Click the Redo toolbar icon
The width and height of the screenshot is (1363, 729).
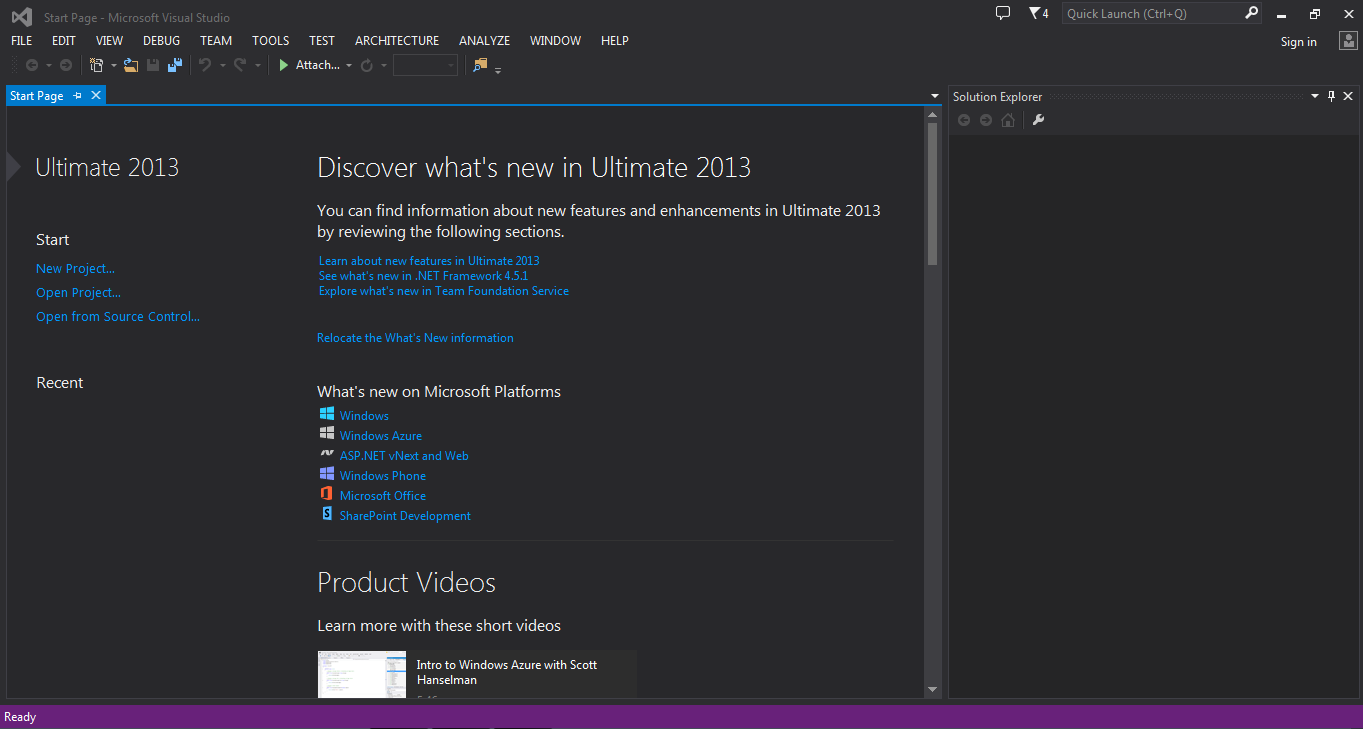[240, 65]
